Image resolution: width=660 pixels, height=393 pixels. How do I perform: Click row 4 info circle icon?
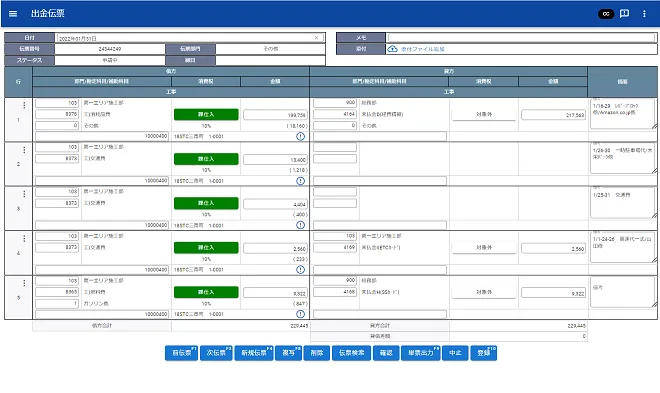[300, 270]
